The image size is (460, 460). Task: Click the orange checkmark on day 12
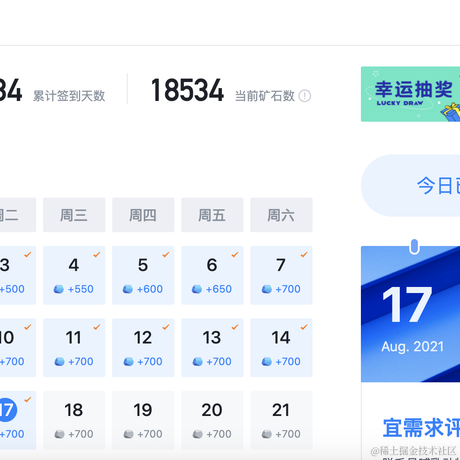[x=166, y=327]
